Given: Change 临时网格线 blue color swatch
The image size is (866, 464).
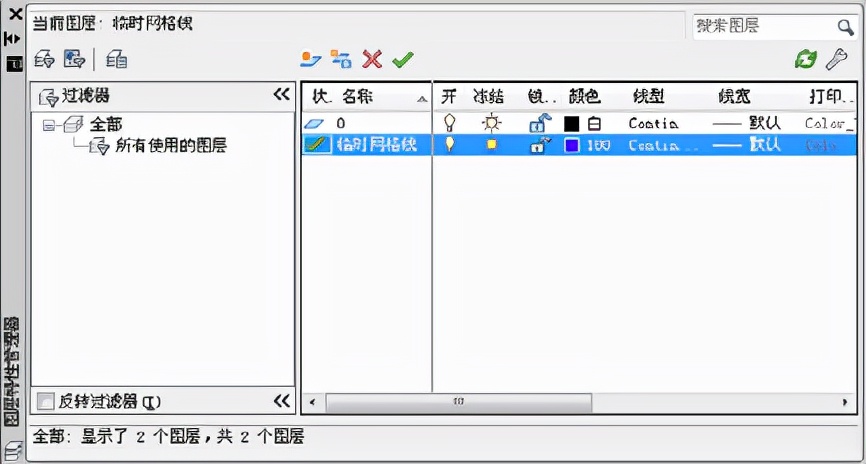Looking at the screenshot, I should (572, 145).
